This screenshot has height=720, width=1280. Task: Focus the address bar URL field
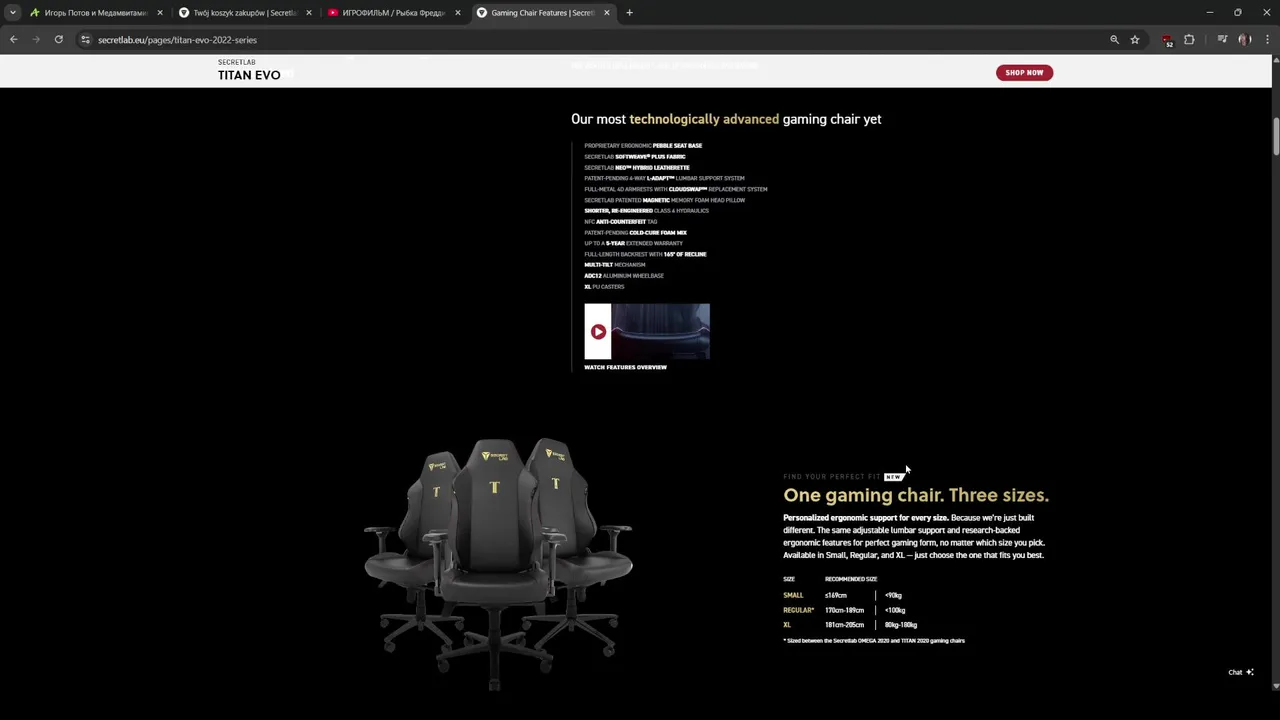pyautogui.click(x=600, y=40)
